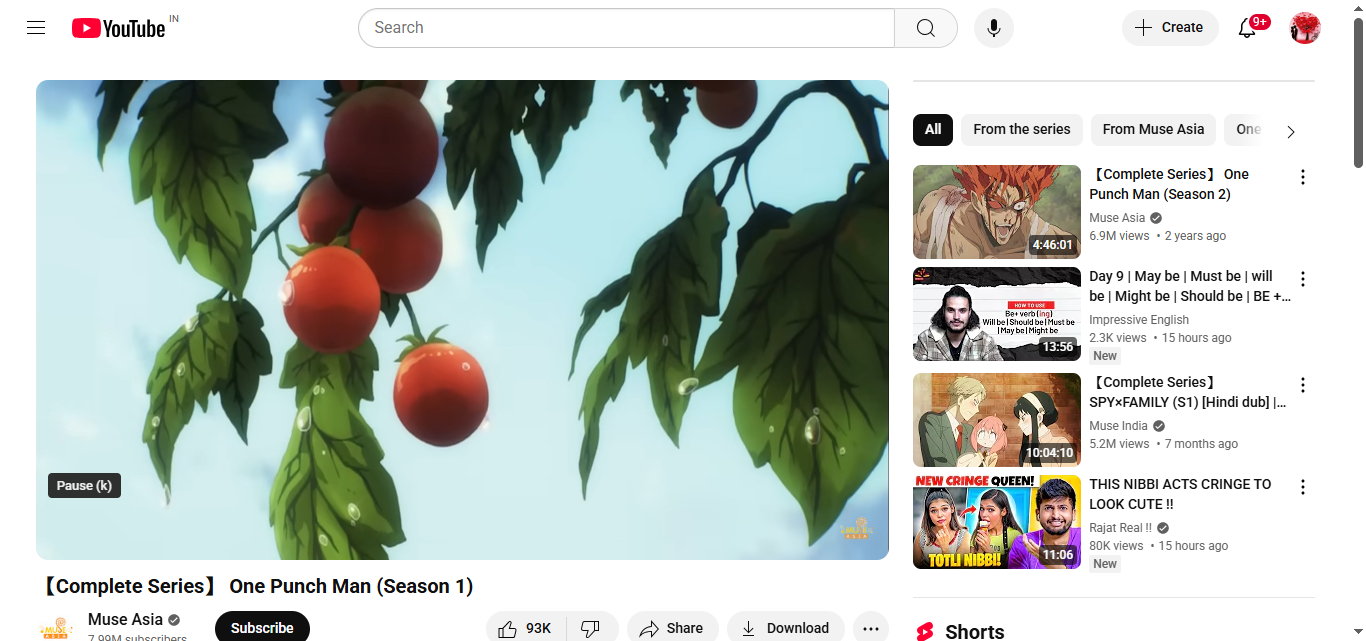This screenshot has height=641, width=1366.
Task: Open the notifications bell
Action: tap(1247, 28)
